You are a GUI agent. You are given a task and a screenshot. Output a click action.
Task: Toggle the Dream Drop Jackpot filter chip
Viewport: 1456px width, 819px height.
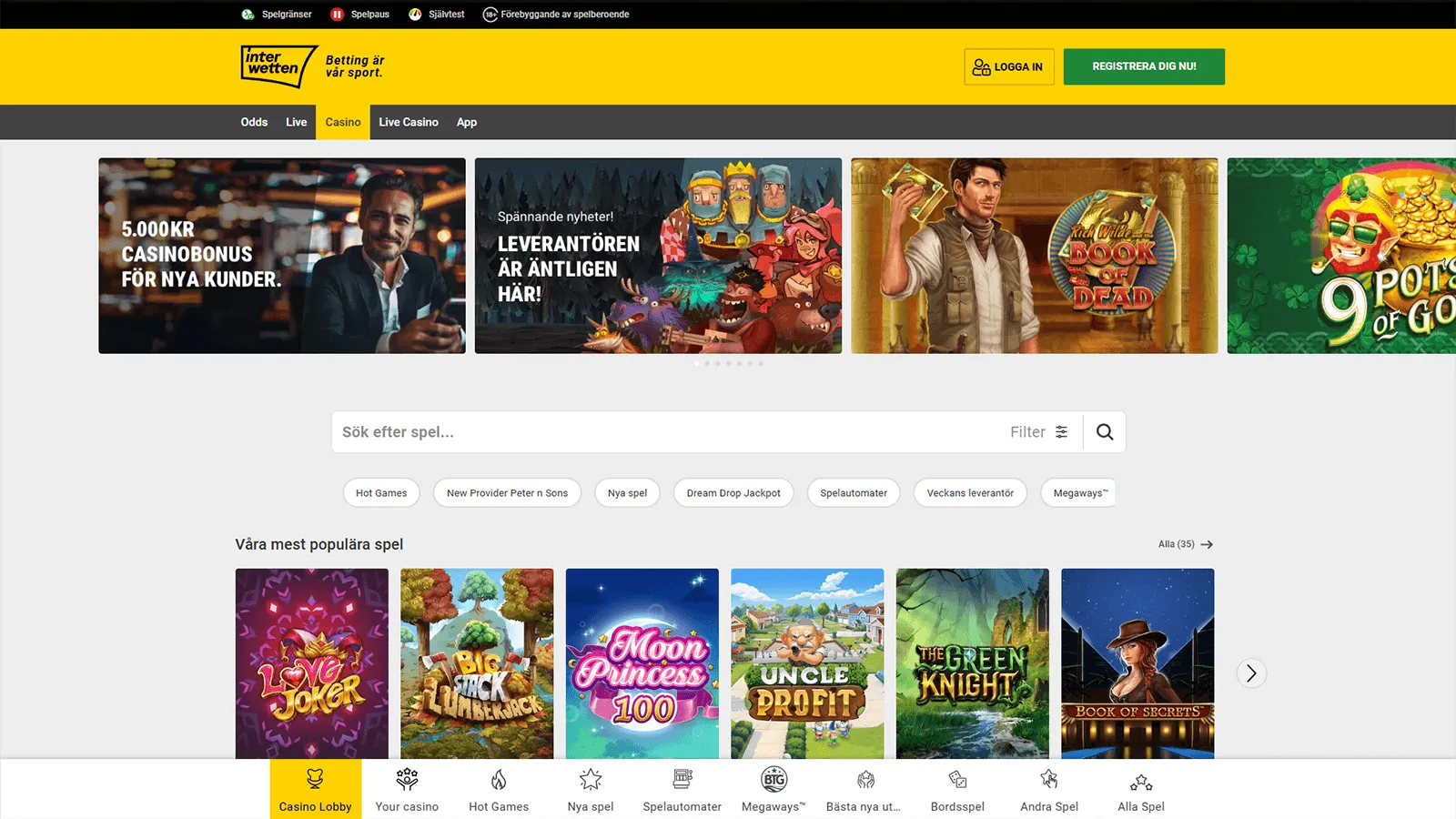point(733,492)
